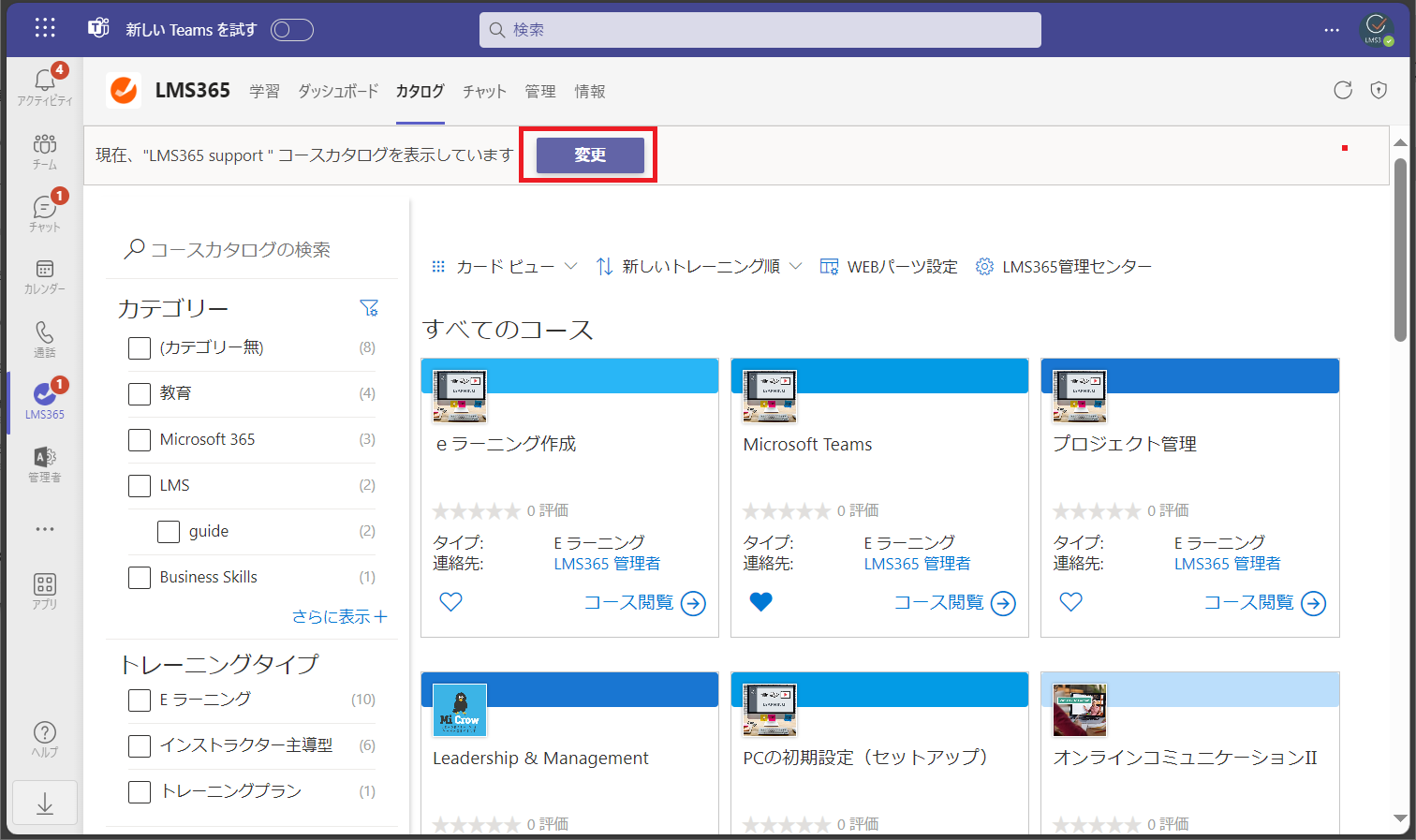Show more apps with sidebar ellipsis
The width and height of the screenshot is (1416, 840).
(45, 529)
